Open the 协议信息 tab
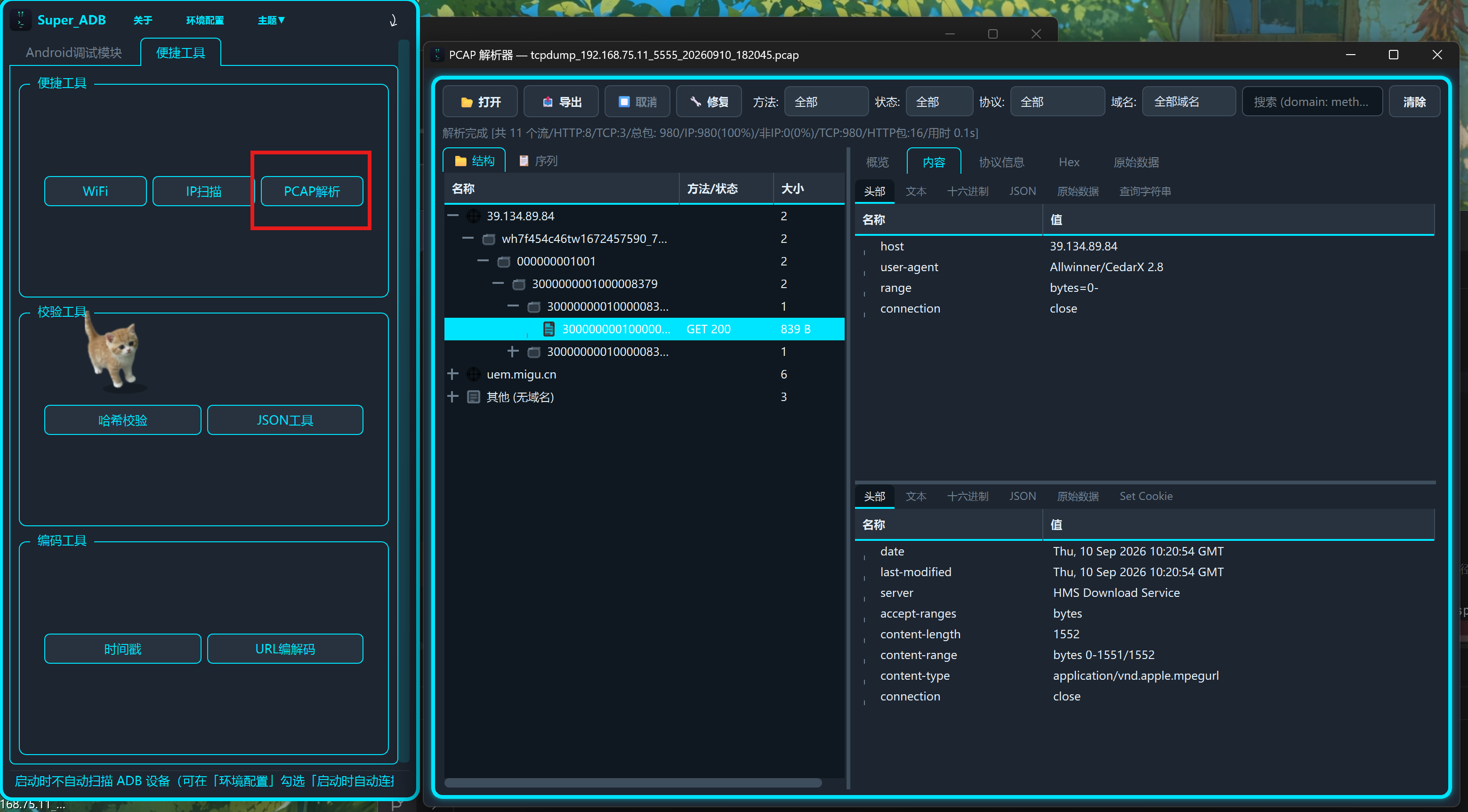 1001,162
